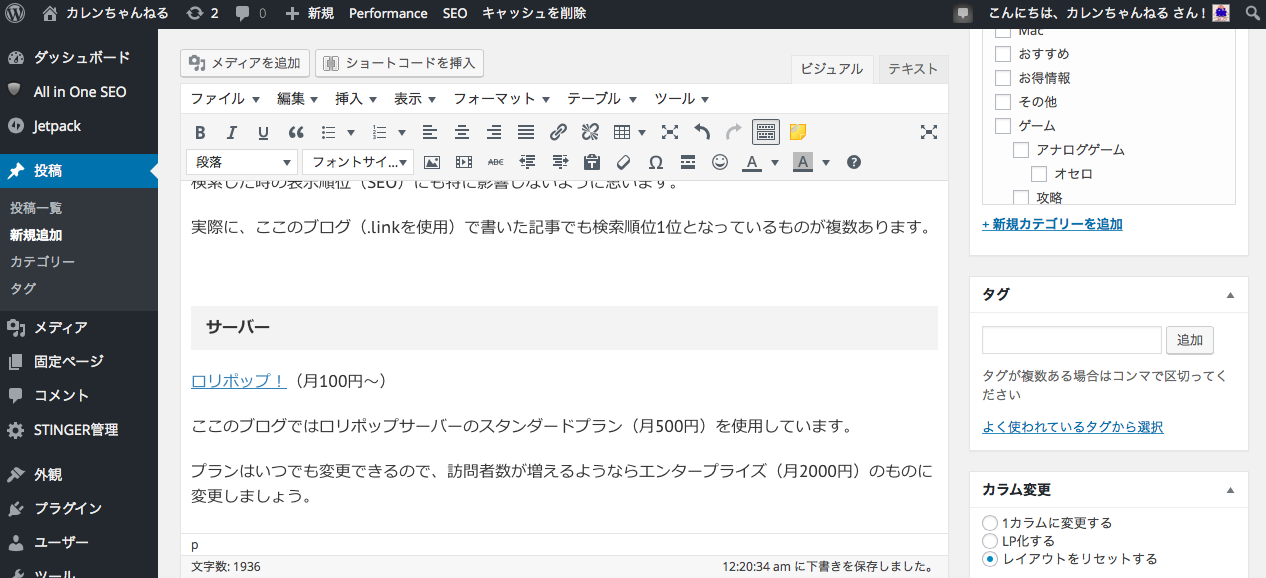This screenshot has height=578, width=1266.
Task: Enter distraction-free fullscreen mode
Action: [928, 131]
